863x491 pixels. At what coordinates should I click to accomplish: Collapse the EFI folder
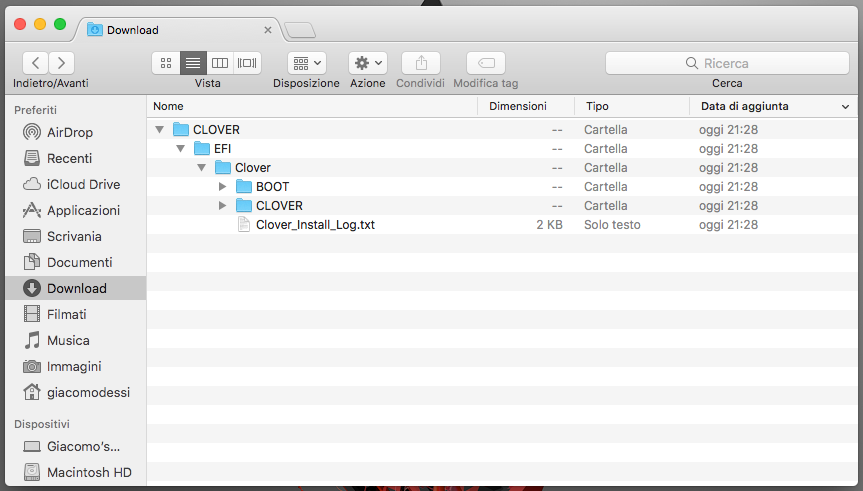181,149
